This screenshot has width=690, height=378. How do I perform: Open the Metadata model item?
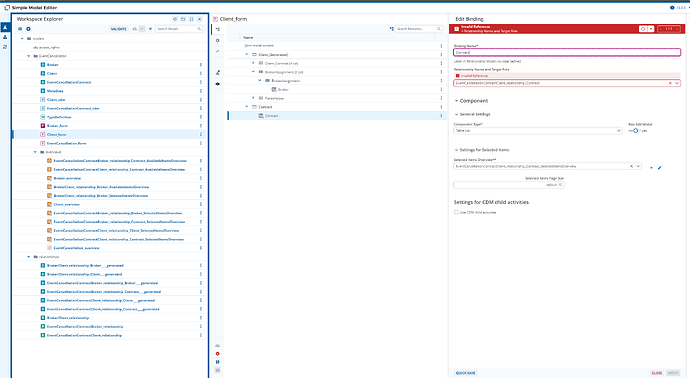(x=55, y=91)
